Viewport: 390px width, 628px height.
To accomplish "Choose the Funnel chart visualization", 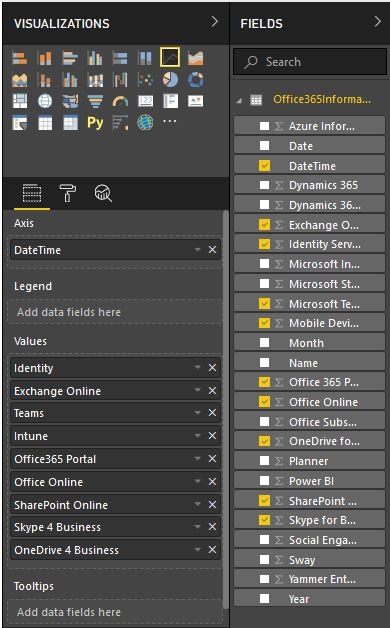I will pos(95,101).
